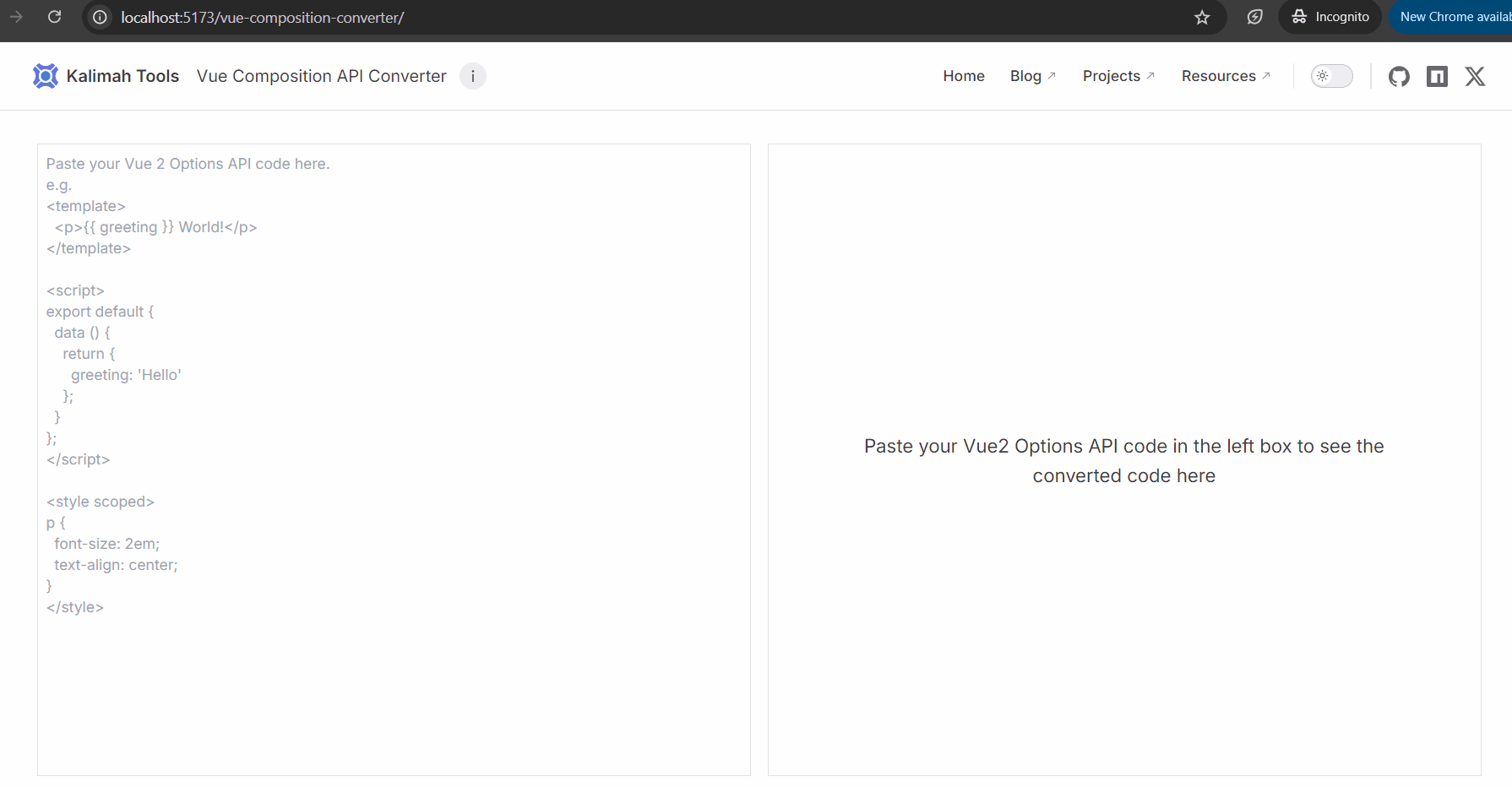Reload the page using the browser refresh icon
Viewport: 1512px width, 787px height.
tap(55, 17)
